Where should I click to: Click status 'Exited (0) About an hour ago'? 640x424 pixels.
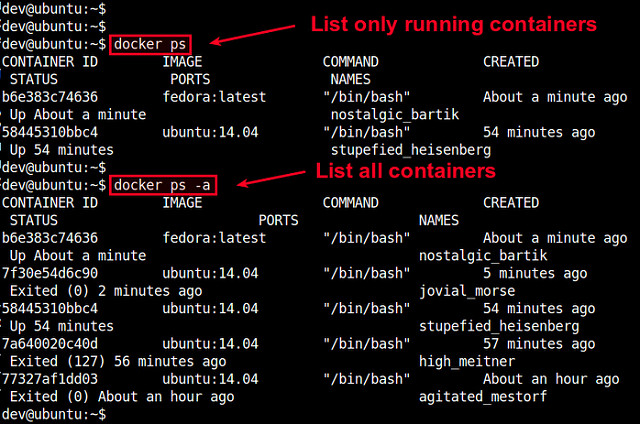(122, 397)
